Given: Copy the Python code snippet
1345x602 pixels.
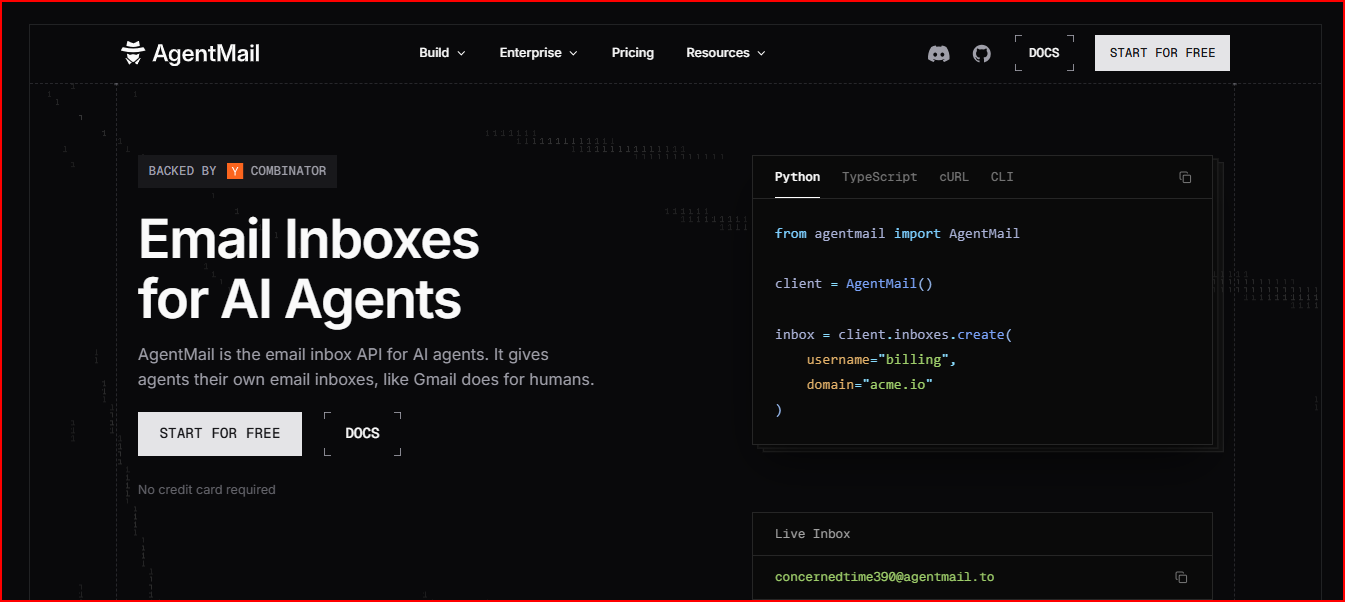Looking at the screenshot, I should click(x=1185, y=177).
